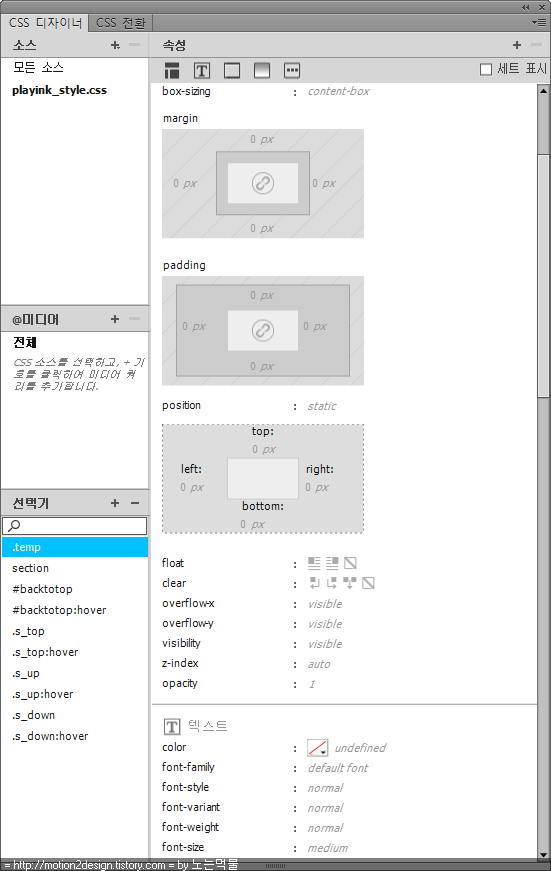Open font-size medium value
551x871 pixels.
(328, 848)
